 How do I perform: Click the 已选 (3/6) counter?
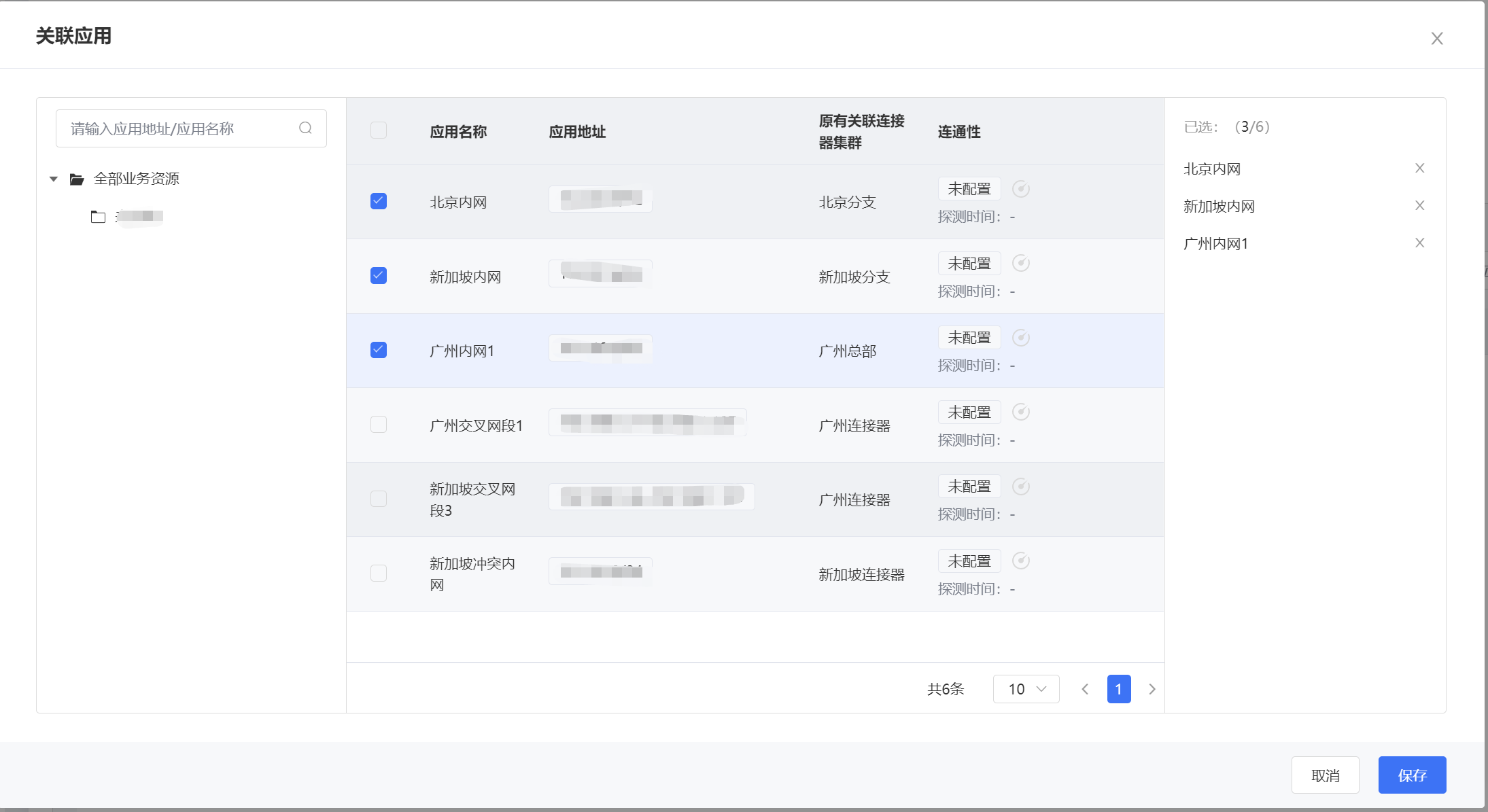point(1226,127)
